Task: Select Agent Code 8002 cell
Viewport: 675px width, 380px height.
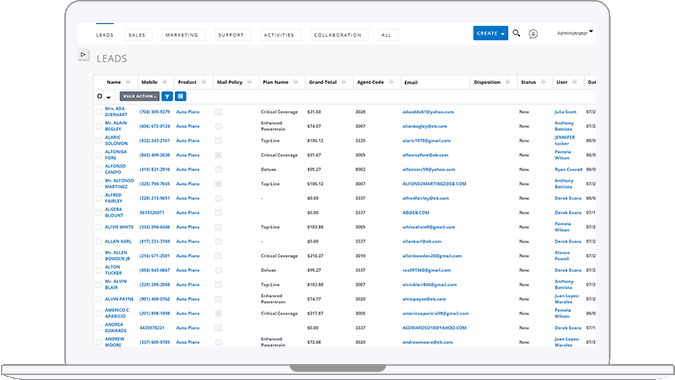Action: (x=360, y=170)
